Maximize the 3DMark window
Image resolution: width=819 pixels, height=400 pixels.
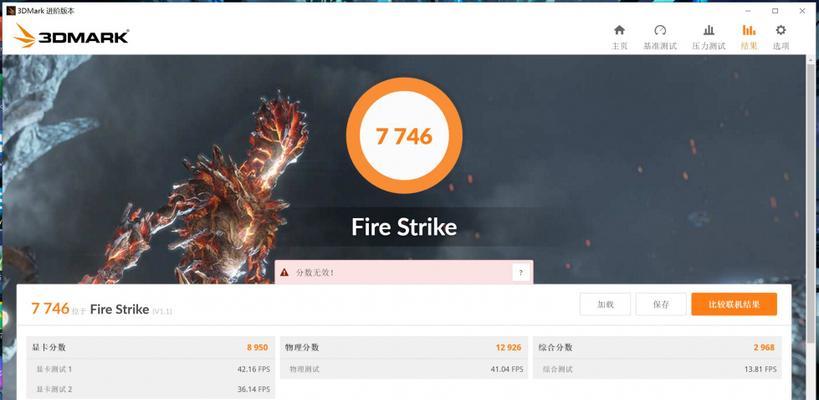pyautogui.click(x=775, y=10)
